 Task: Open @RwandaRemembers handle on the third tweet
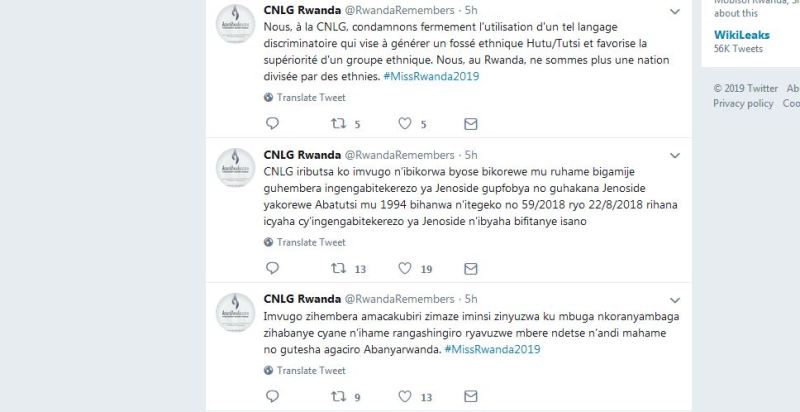tap(399, 299)
